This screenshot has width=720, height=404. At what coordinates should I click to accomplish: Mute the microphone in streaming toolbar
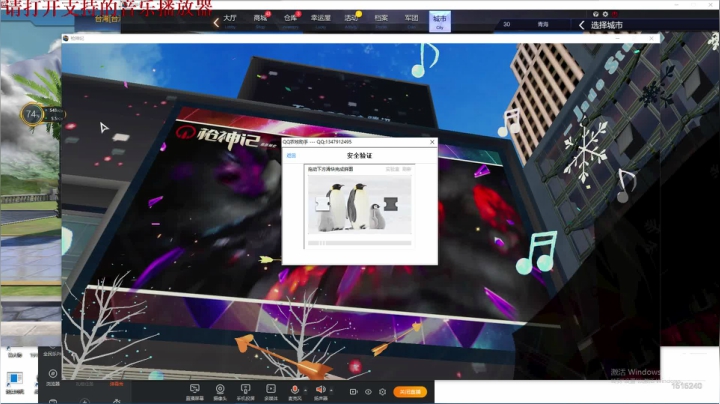(295, 390)
